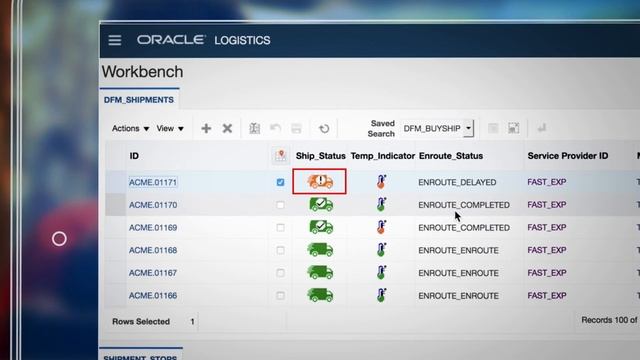Viewport: 640px width, 360px height.
Task: Open shipment link ACME.01167
Action: click(153, 273)
